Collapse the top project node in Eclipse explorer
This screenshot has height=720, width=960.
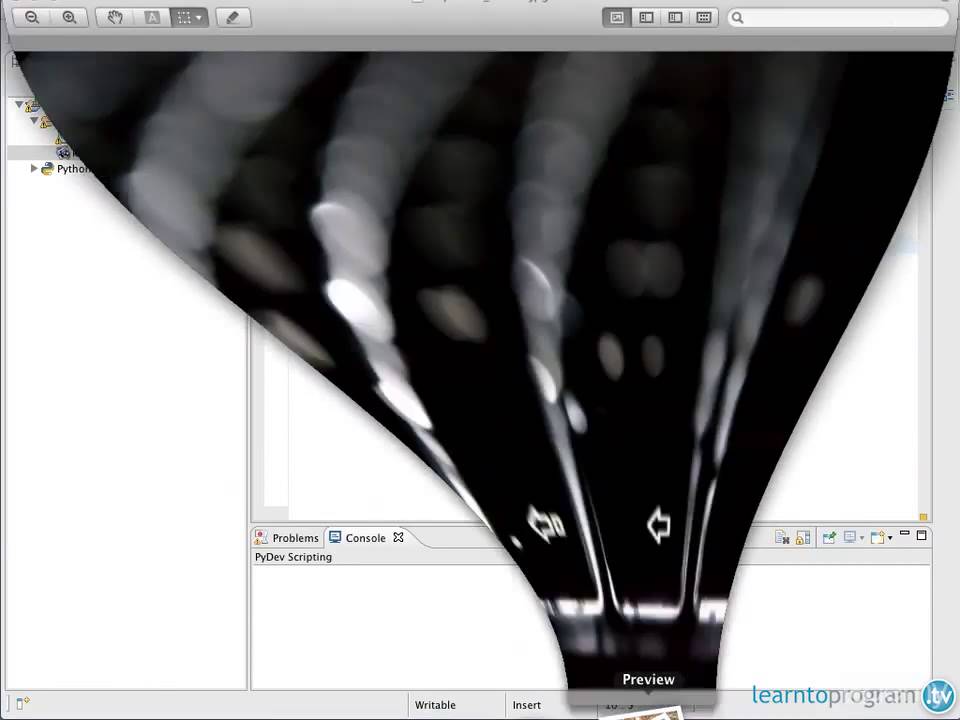(20, 105)
